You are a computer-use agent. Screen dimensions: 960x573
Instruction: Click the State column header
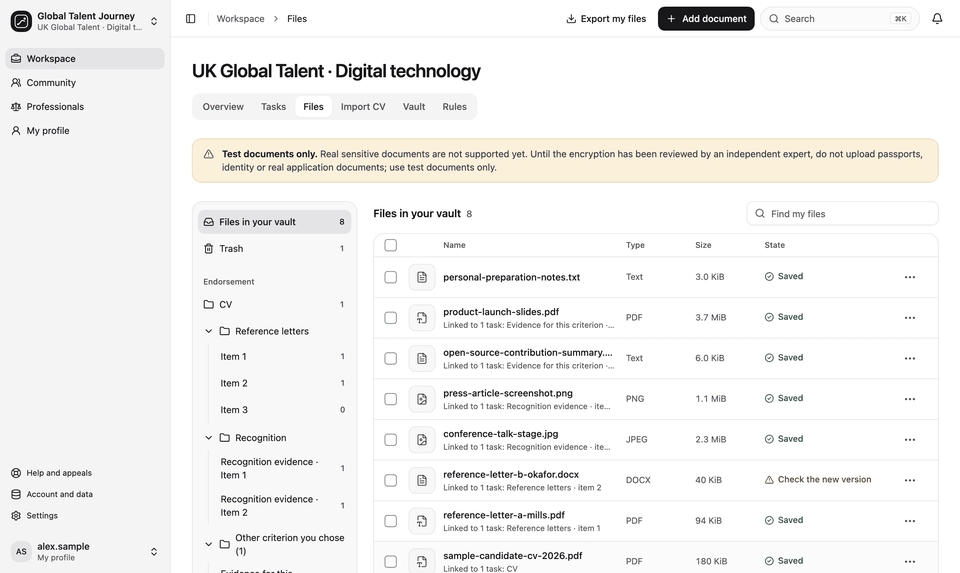(774, 245)
